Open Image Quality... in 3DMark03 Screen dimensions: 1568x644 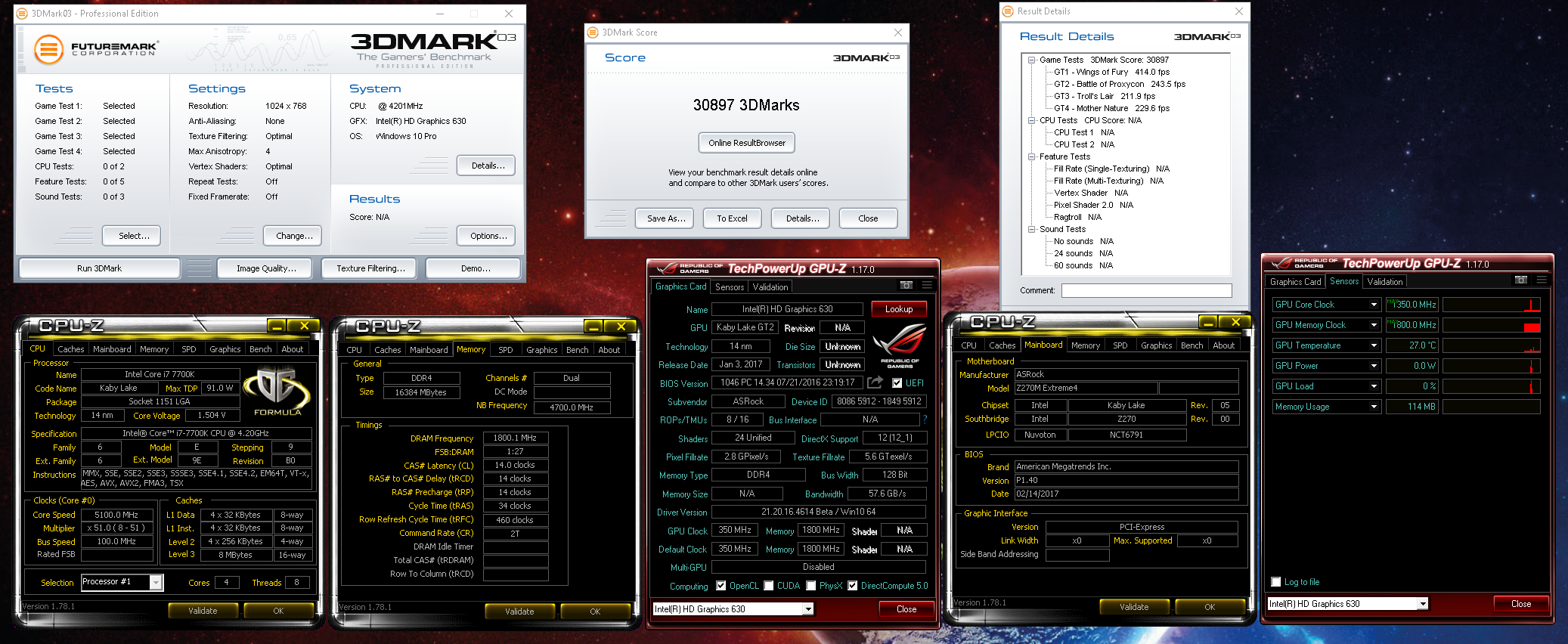tap(266, 268)
